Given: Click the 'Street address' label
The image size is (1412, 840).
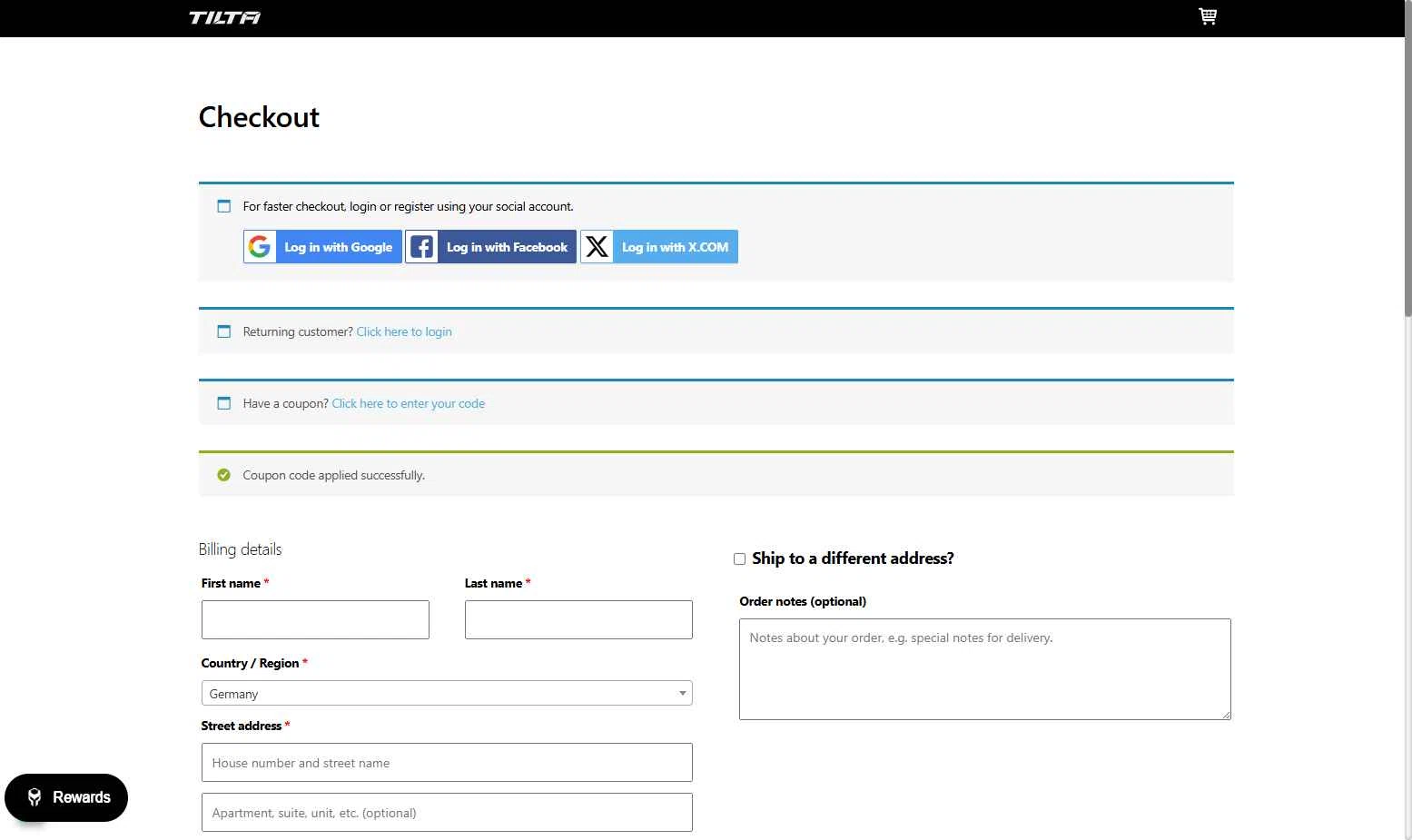Looking at the screenshot, I should pyautogui.click(x=245, y=726).
